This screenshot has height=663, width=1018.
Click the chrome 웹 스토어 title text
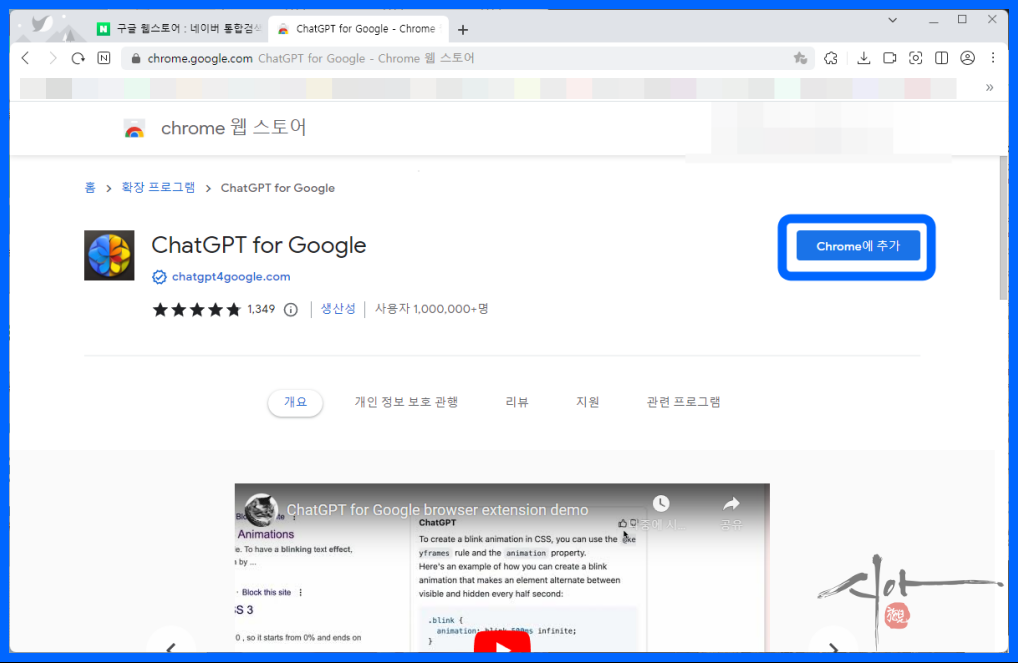233,128
